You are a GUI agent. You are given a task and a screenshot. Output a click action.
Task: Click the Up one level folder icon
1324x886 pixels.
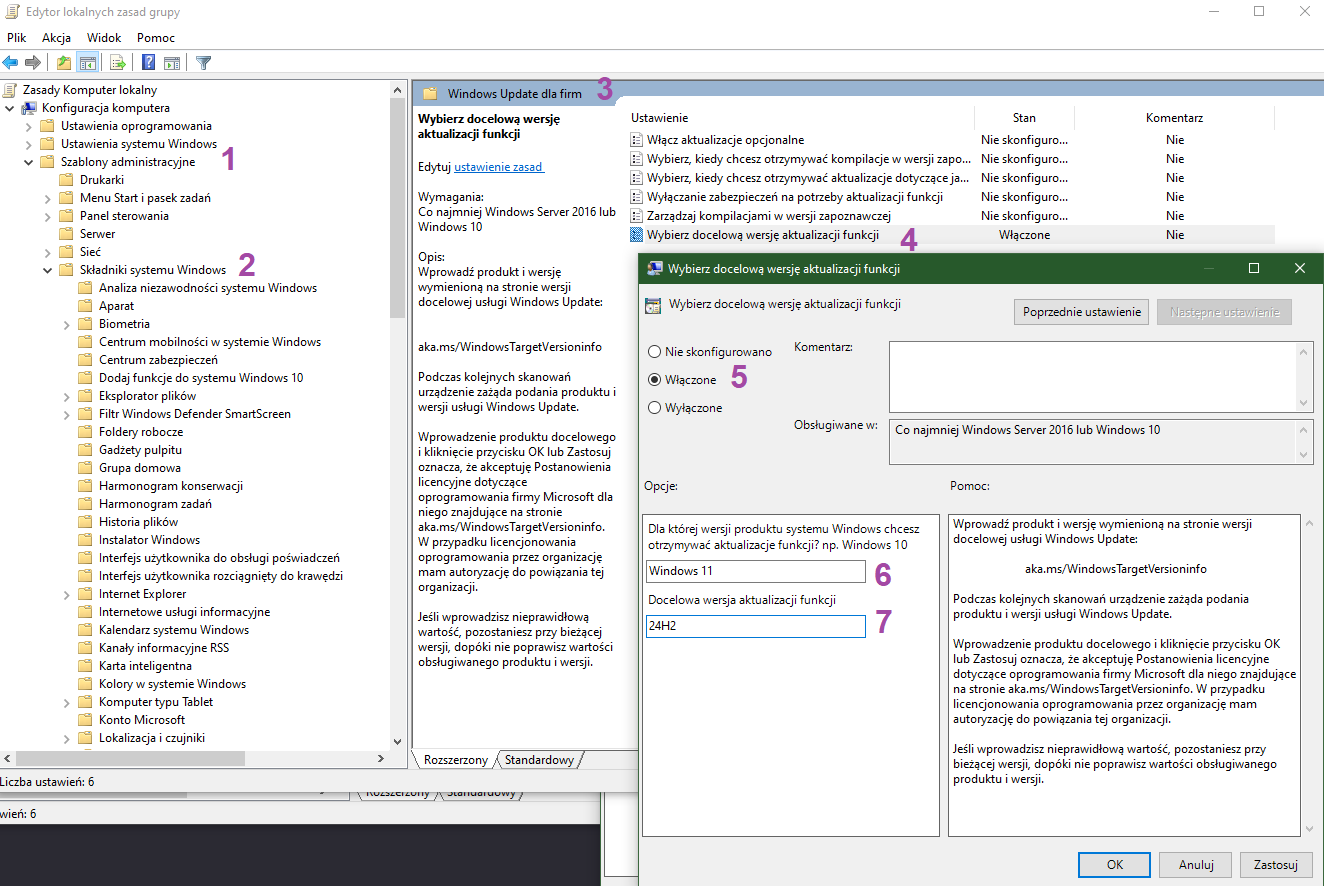tap(64, 63)
